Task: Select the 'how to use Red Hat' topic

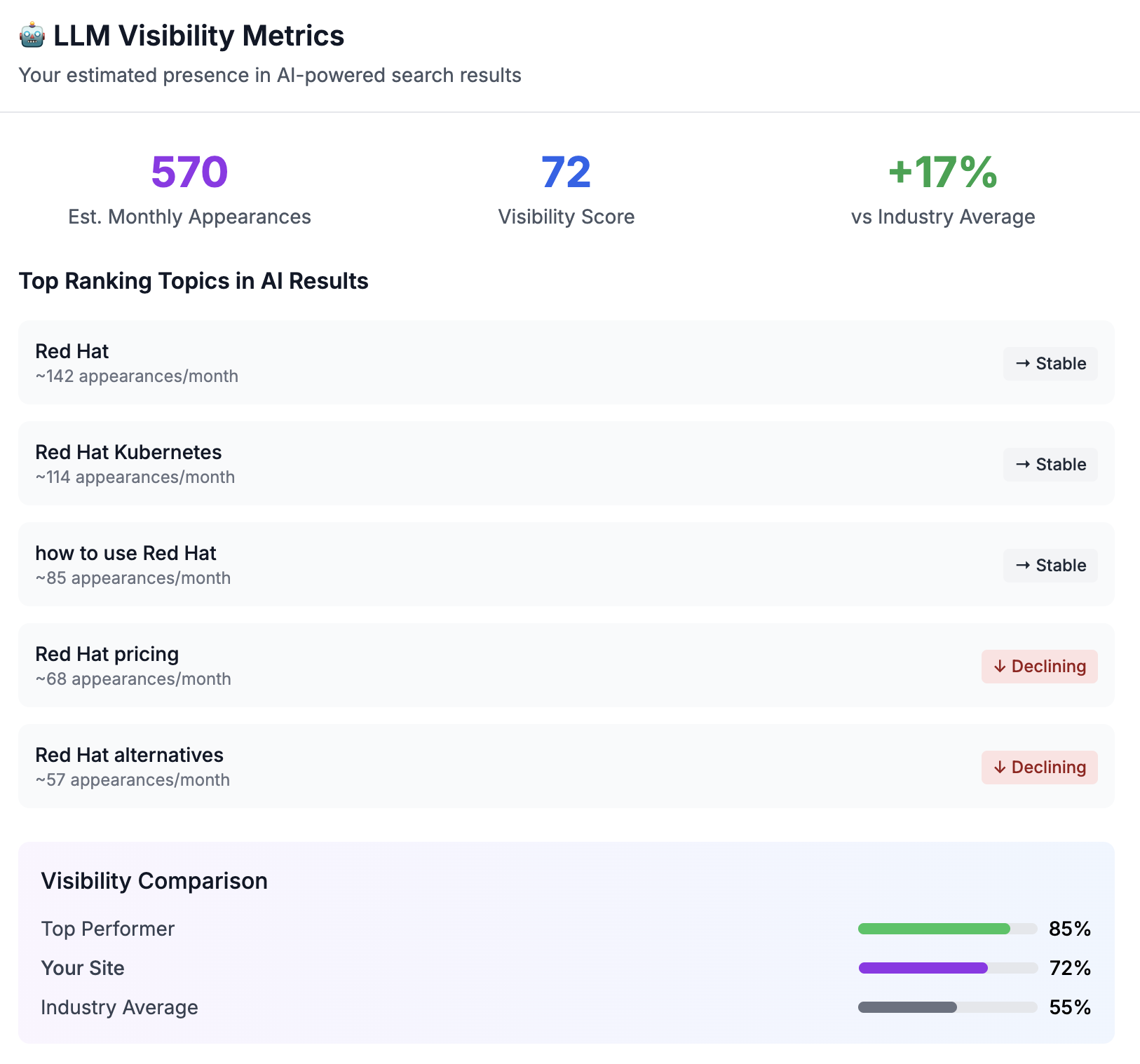Action: point(125,553)
